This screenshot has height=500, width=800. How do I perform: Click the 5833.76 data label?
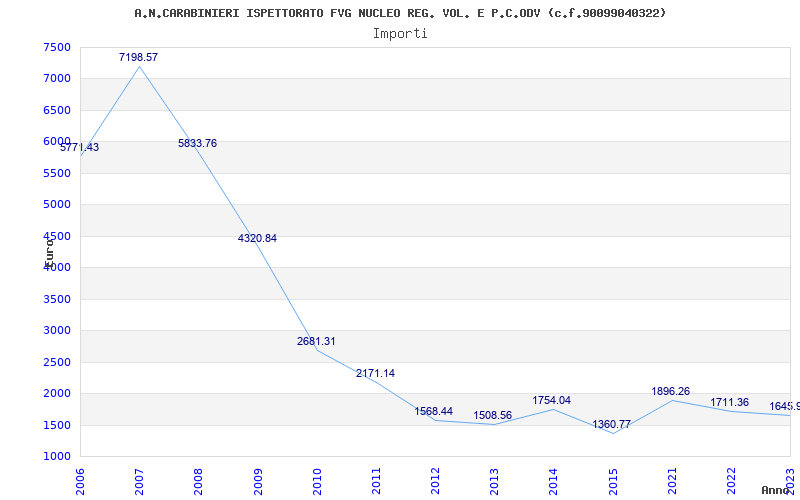coord(197,143)
